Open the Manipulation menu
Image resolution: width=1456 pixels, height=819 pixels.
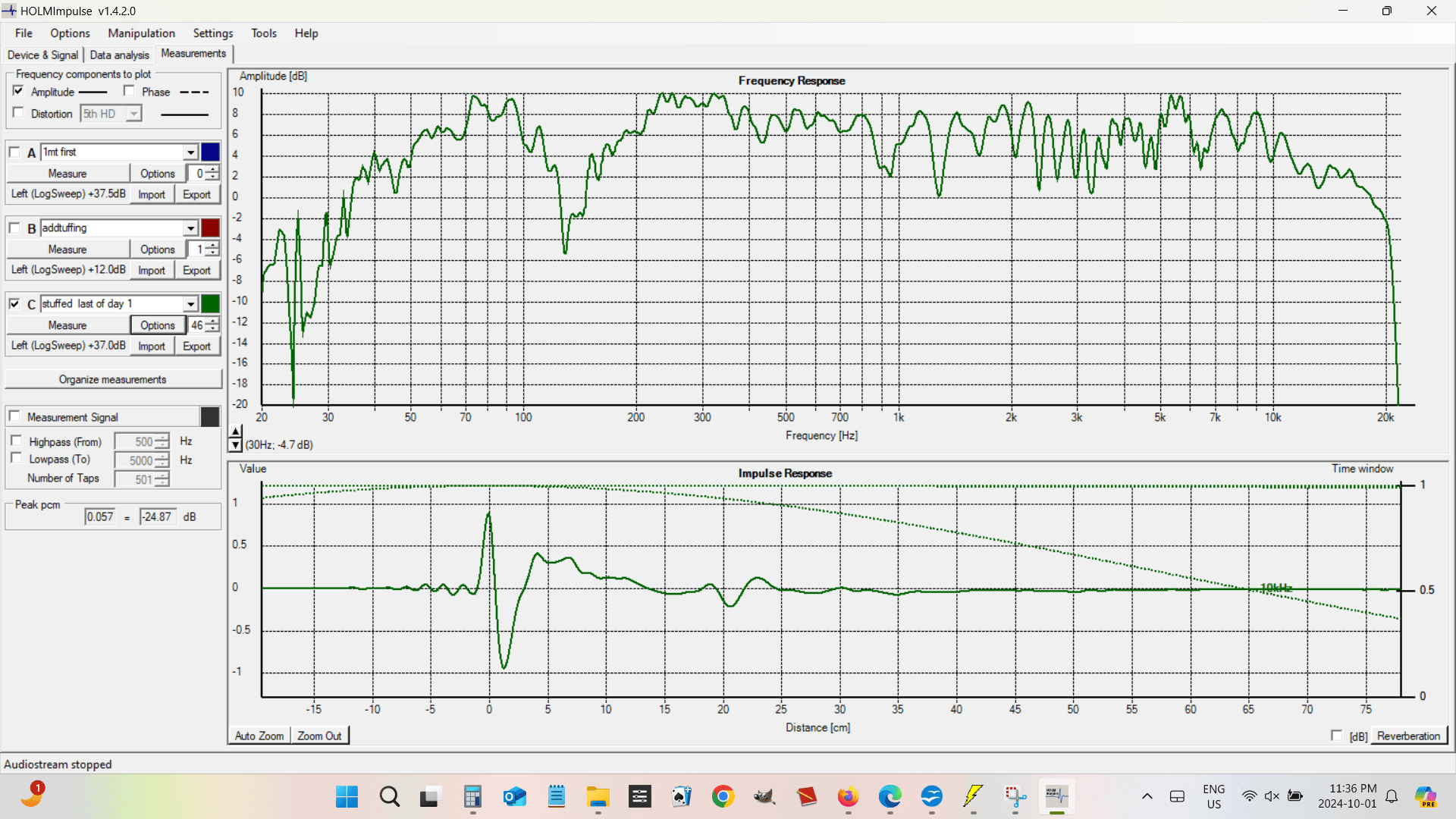tap(141, 33)
